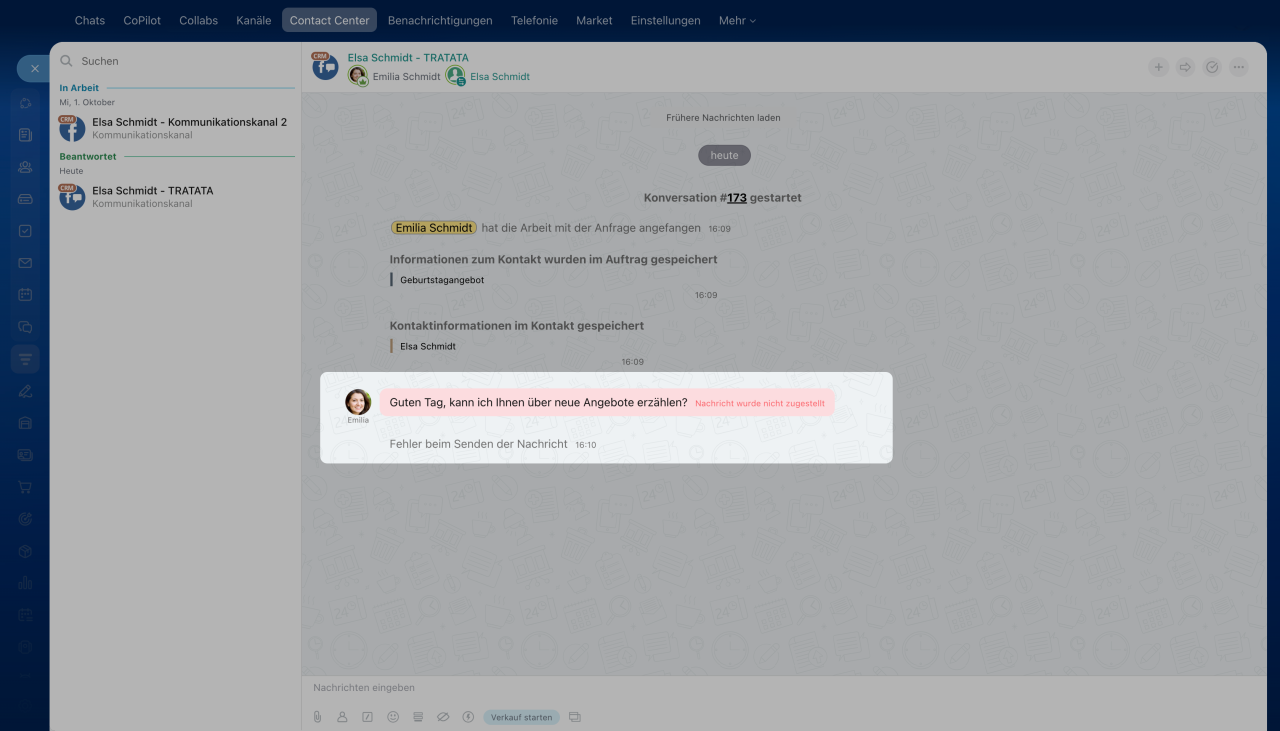The image size is (1280, 731).
Task: Switch to the CoPilot tab
Action: (142, 20)
